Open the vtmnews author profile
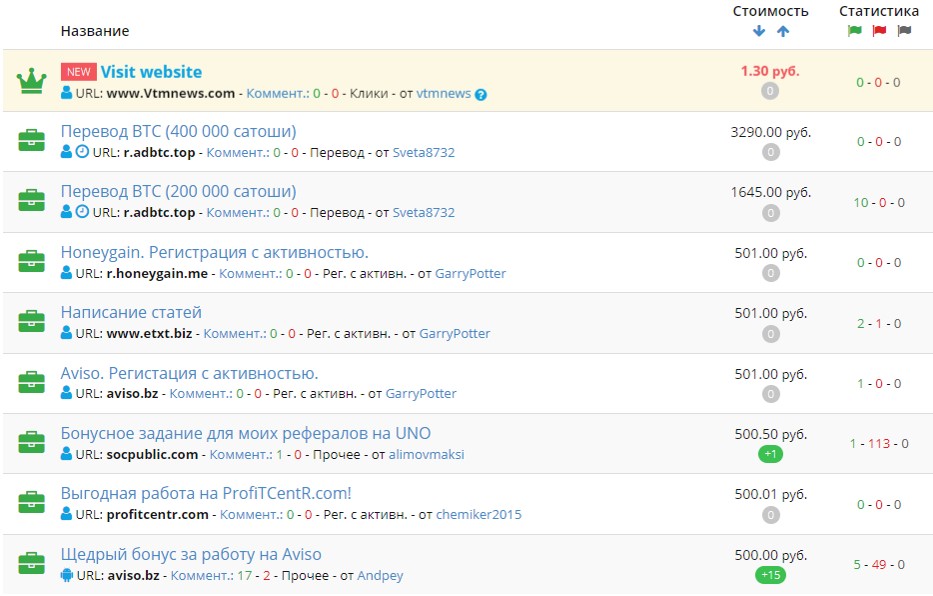Image resolution: width=933 pixels, height=596 pixels. coord(444,93)
